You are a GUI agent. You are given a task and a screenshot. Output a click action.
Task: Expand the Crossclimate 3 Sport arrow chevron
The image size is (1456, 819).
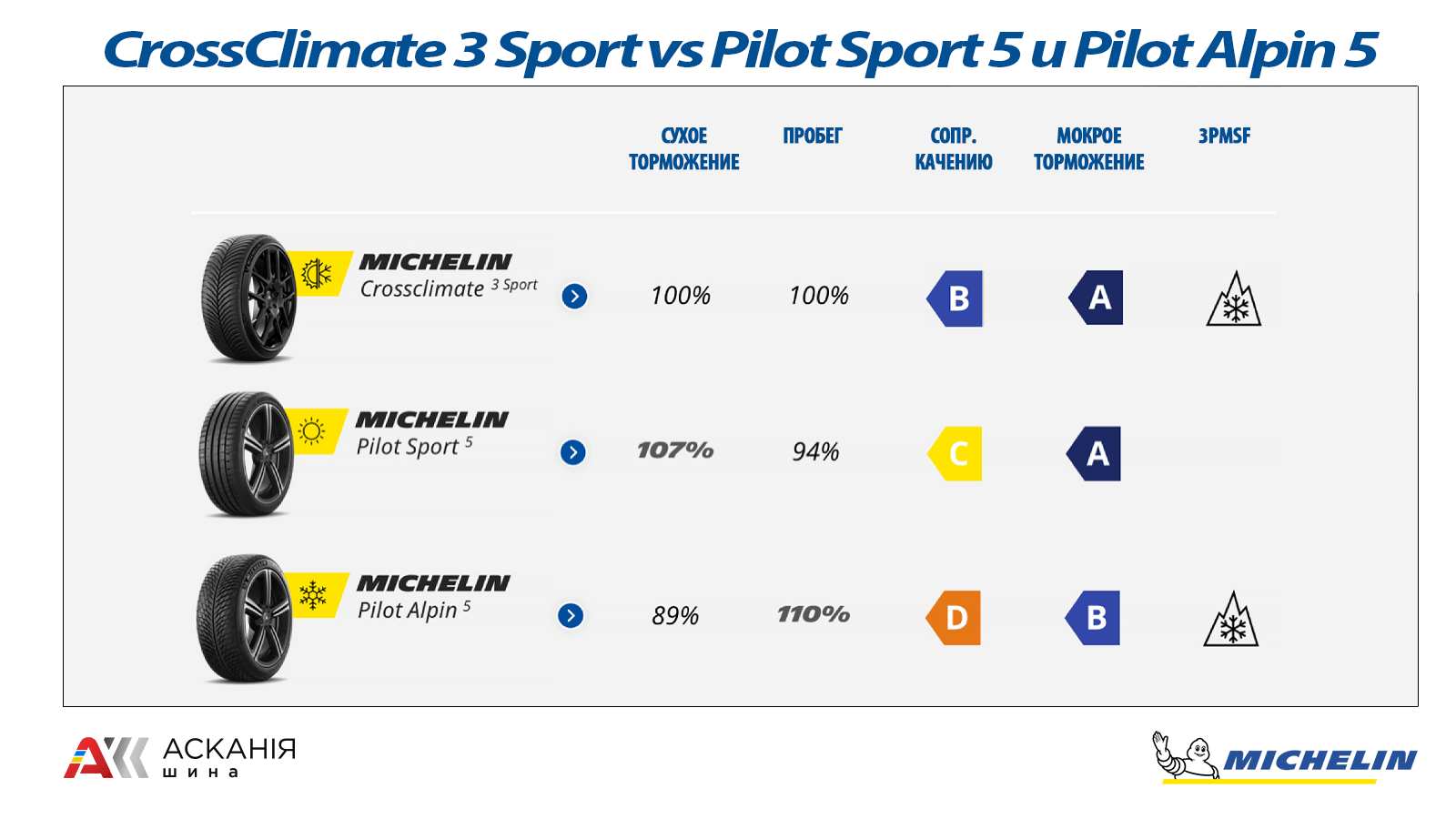pos(574,296)
